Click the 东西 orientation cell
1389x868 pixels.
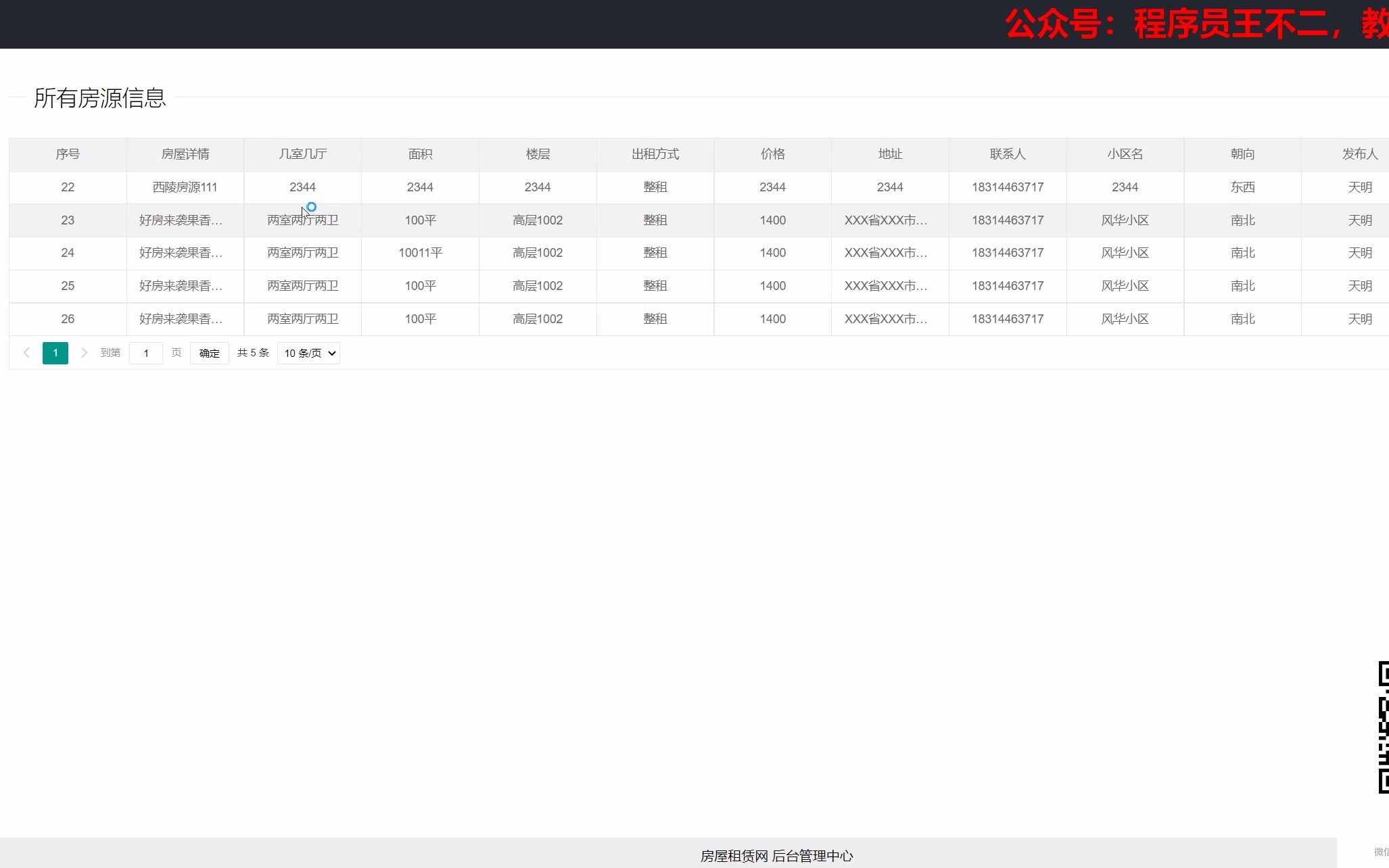(x=1243, y=187)
